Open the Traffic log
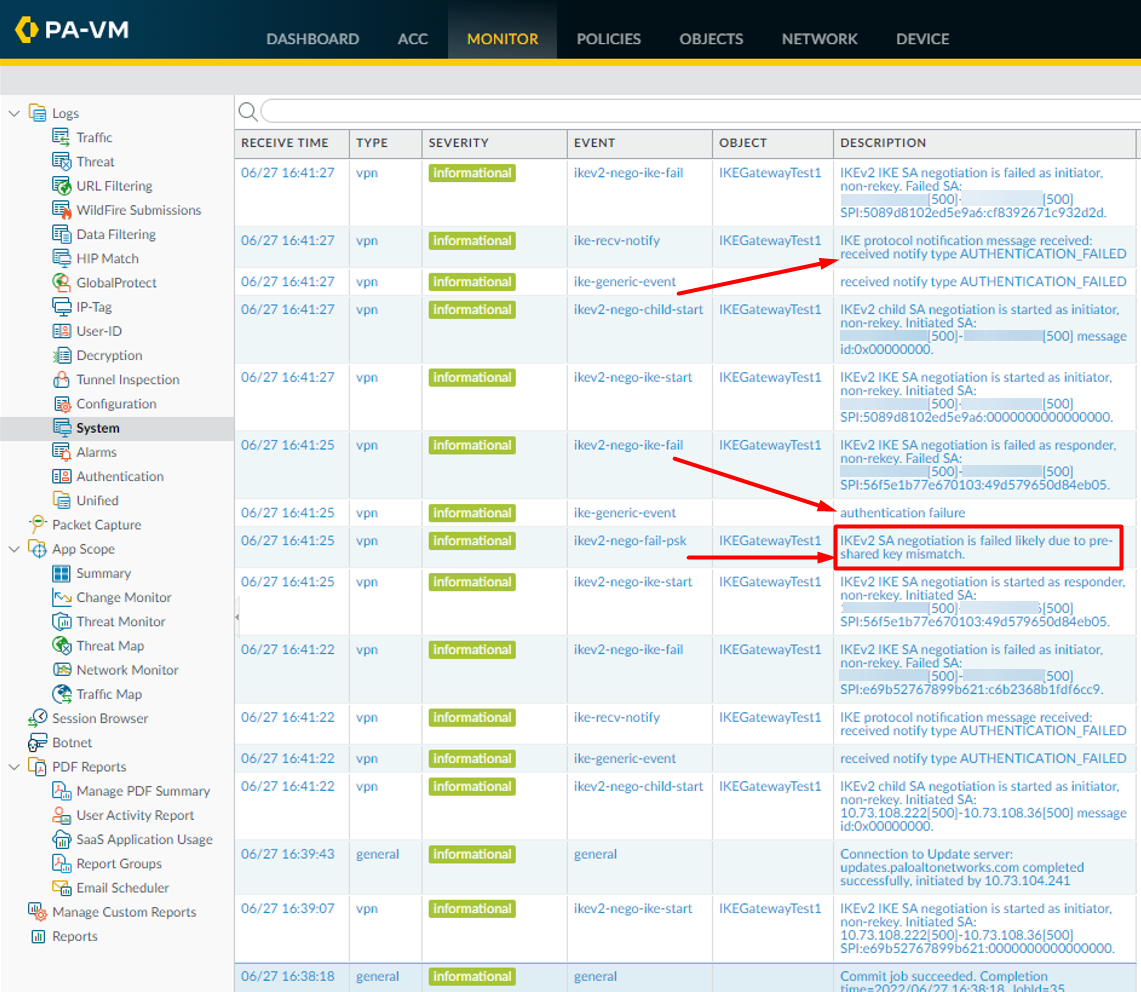1141x992 pixels. coord(94,137)
